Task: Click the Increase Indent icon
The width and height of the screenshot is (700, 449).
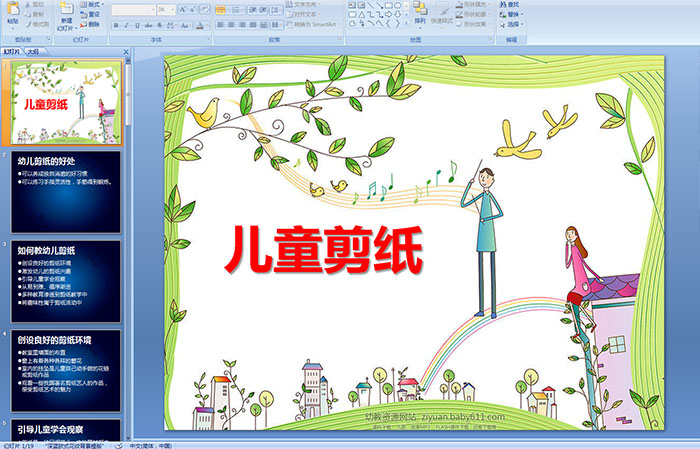Action: click(x=263, y=9)
